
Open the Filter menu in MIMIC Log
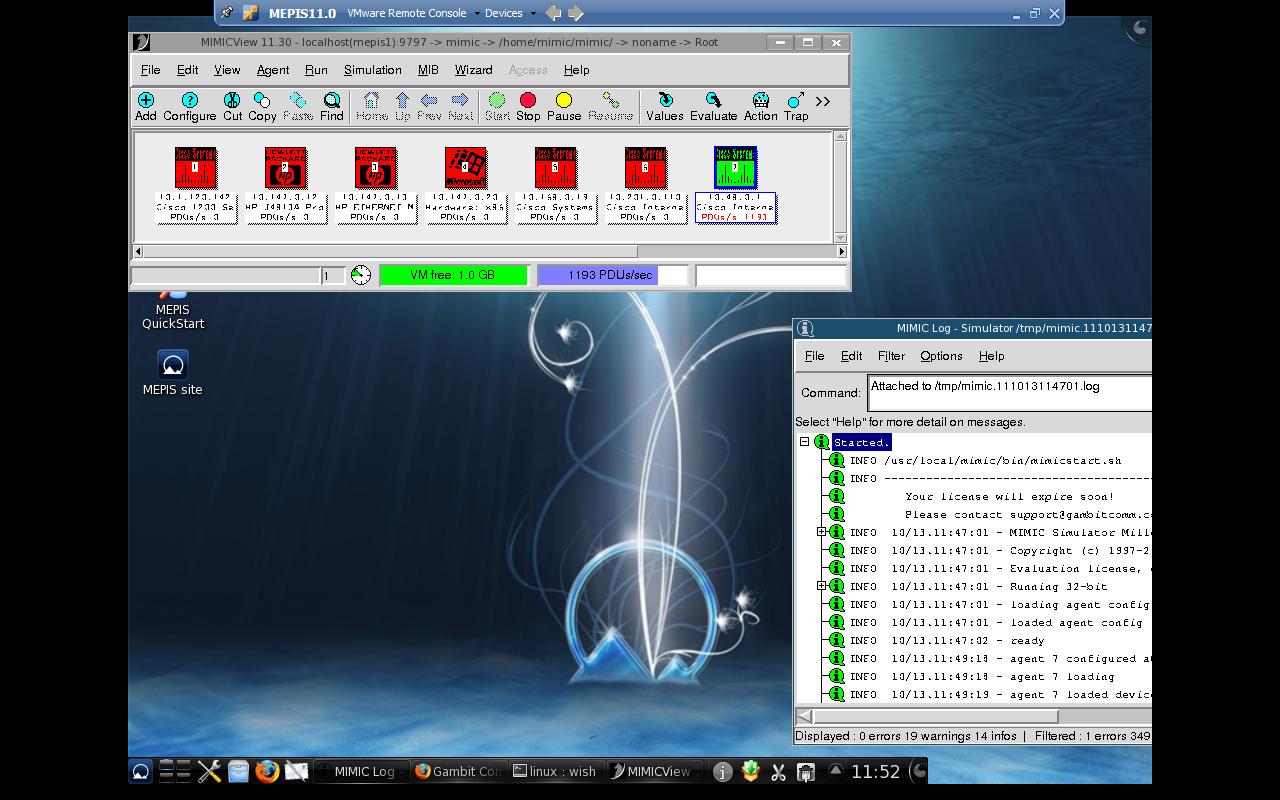pos(891,356)
